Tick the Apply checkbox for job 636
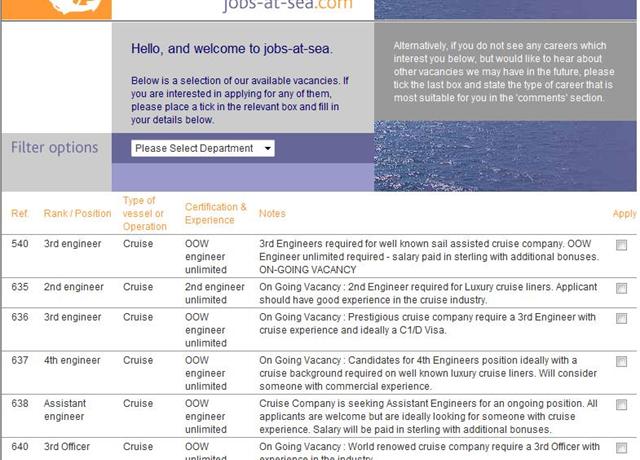 coord(621,318)
